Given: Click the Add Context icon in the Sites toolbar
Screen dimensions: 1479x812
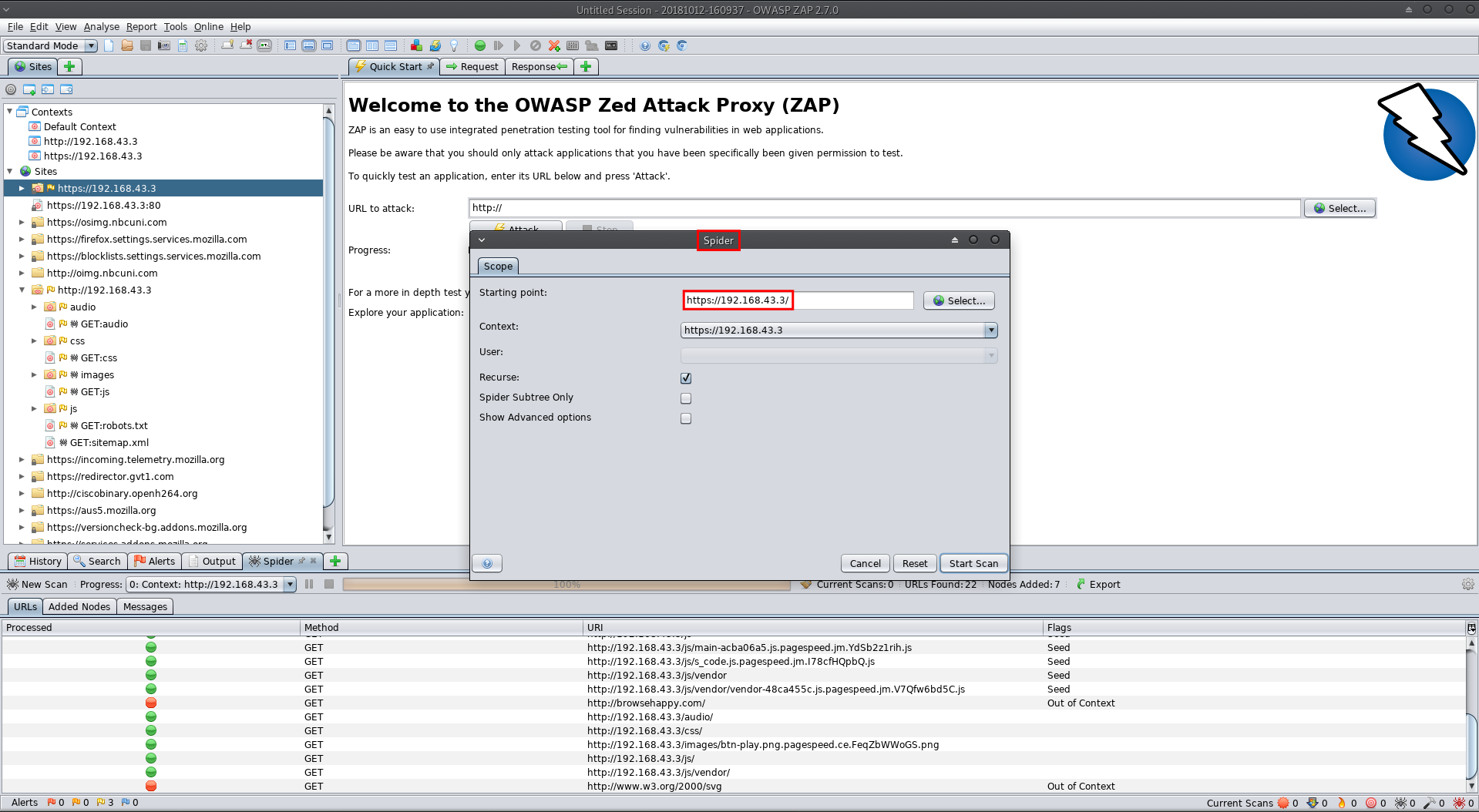Looking at the screenshot, I should (29, 89).
